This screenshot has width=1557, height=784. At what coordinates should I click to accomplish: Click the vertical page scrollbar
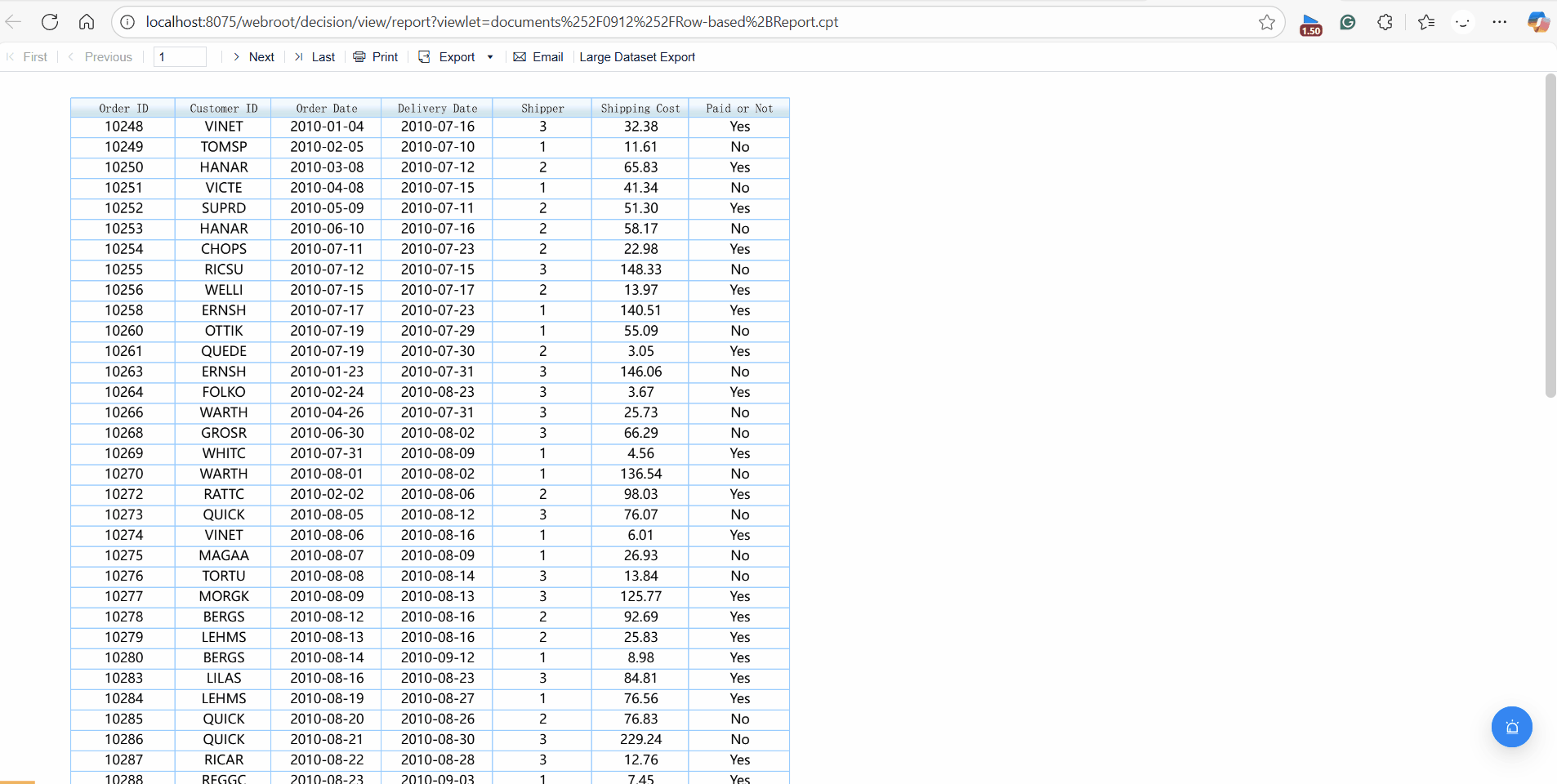pos(1550,235)
